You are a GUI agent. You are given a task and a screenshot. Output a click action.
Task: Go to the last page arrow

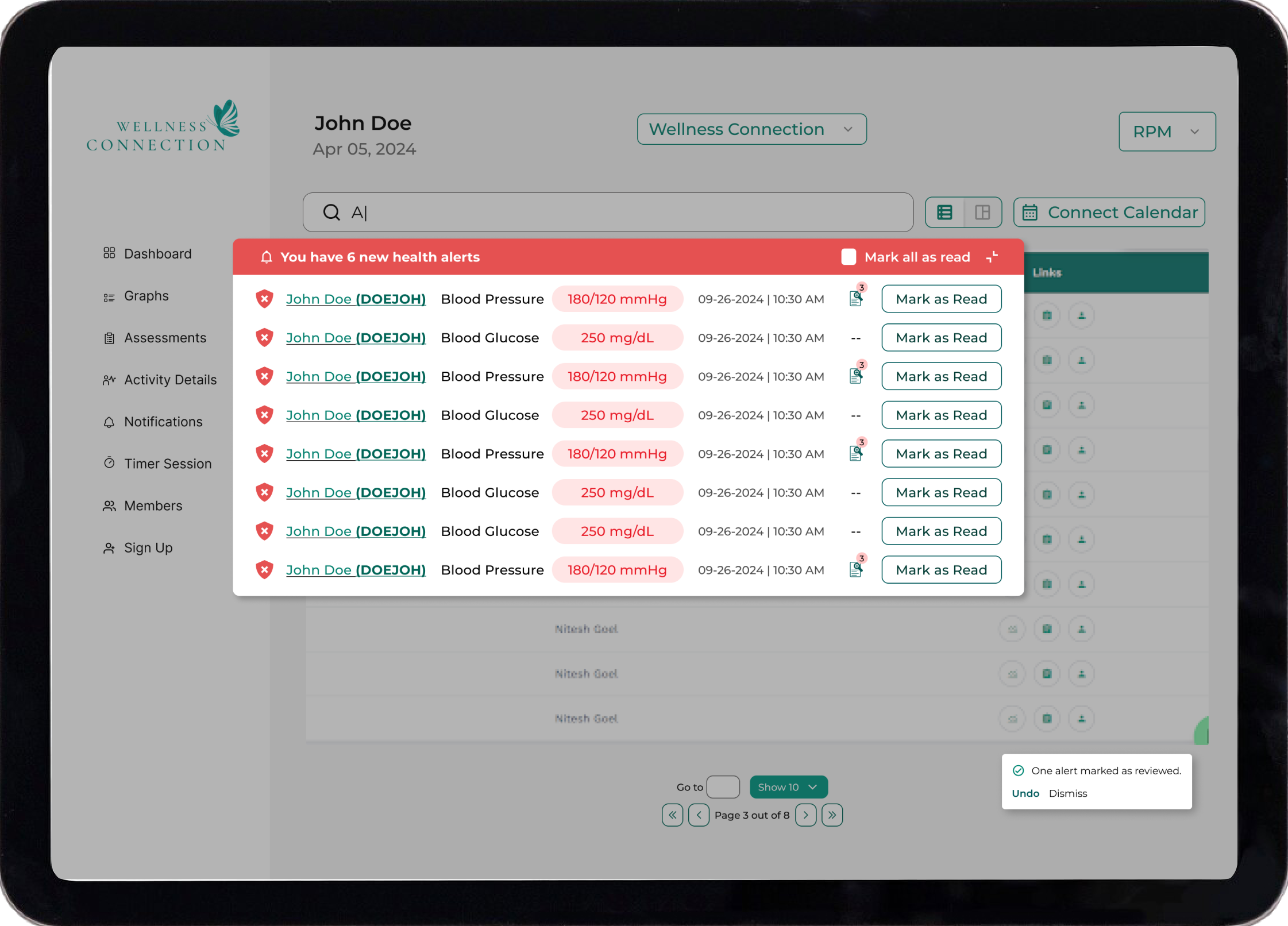(832, 815)
